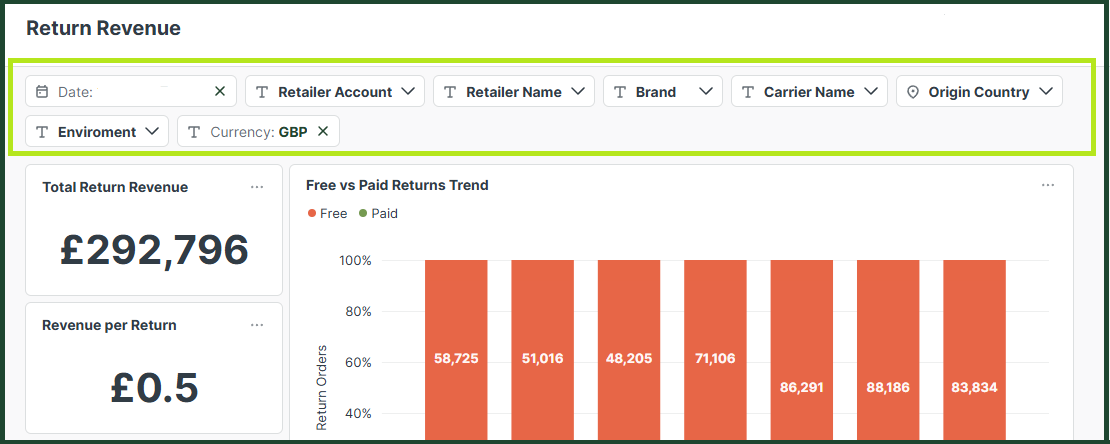The height and width of the screenshot is (444, 1110).
Task: Click the bar labeled 83,834
Action: click(x=974, y=350)
